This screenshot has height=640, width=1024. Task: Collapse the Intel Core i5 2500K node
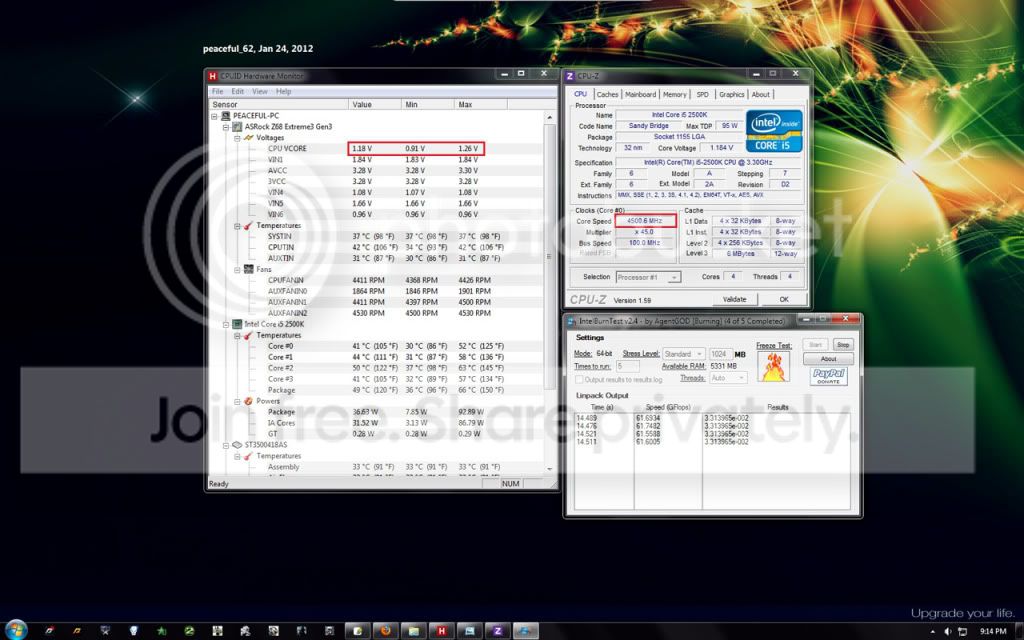click(x=226, y=324)
